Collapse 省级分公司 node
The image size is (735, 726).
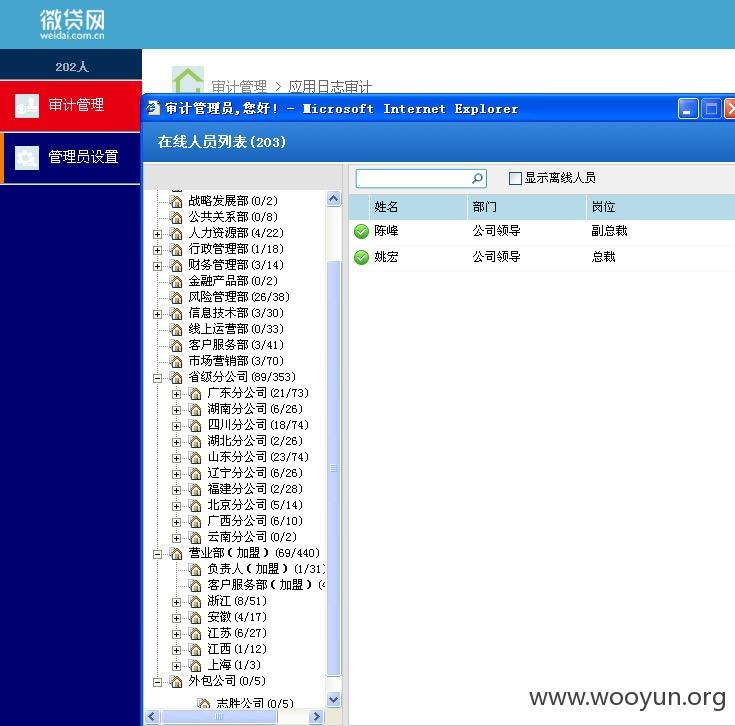click(x=158, y=378)
